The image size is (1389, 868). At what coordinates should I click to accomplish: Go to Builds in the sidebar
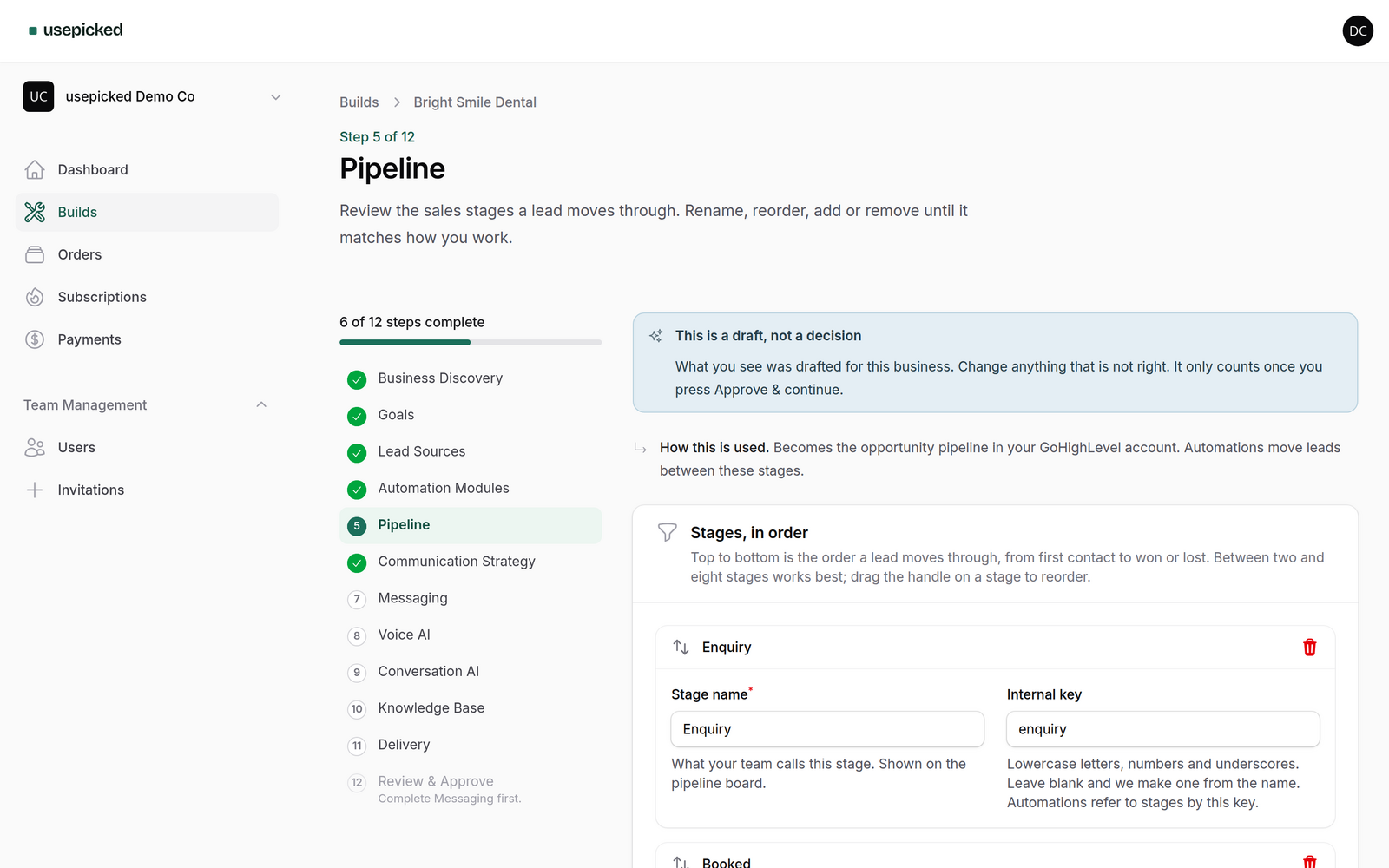147,212
